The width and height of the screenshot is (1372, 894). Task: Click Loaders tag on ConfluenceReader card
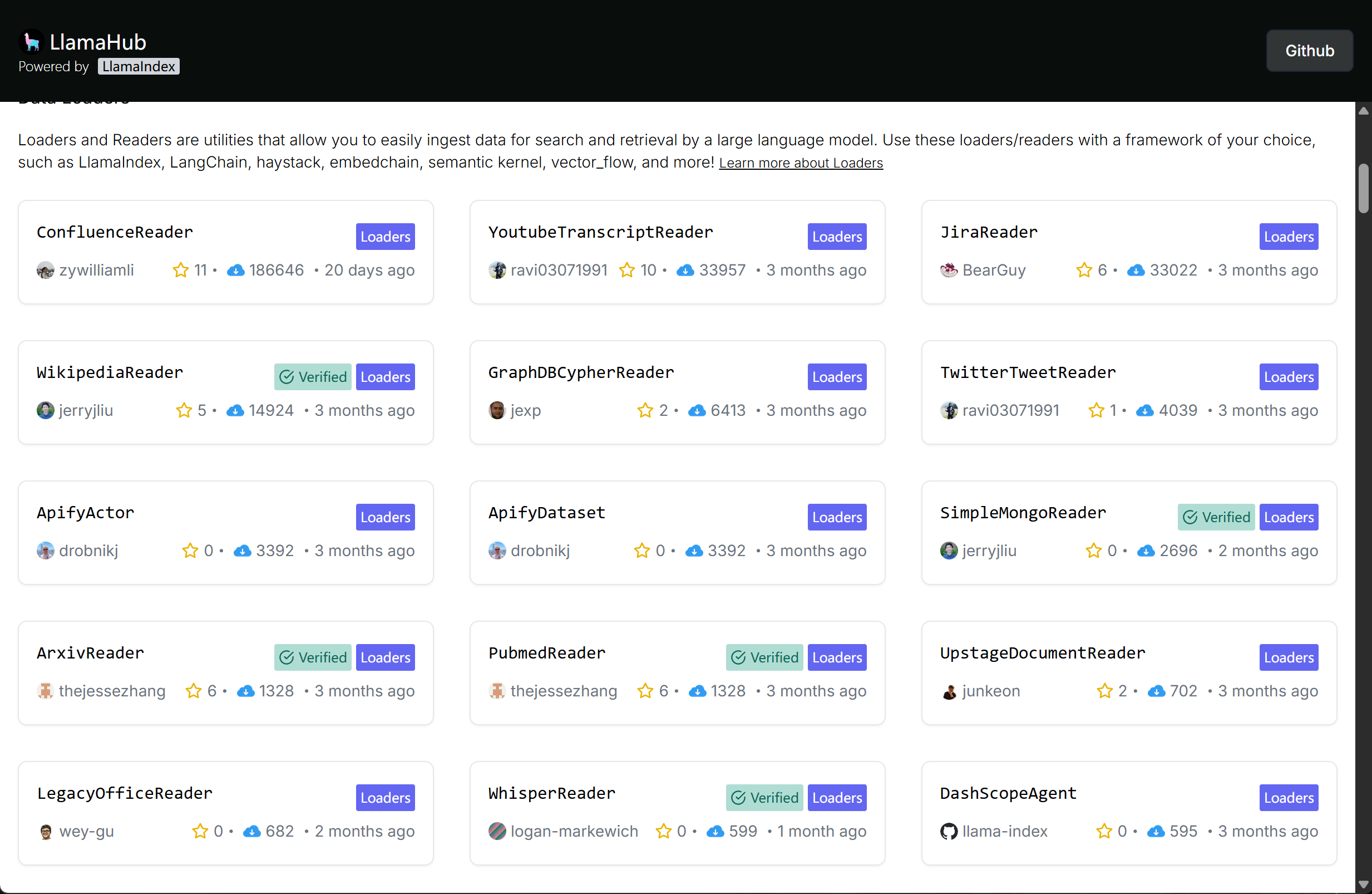click(385, 237)
